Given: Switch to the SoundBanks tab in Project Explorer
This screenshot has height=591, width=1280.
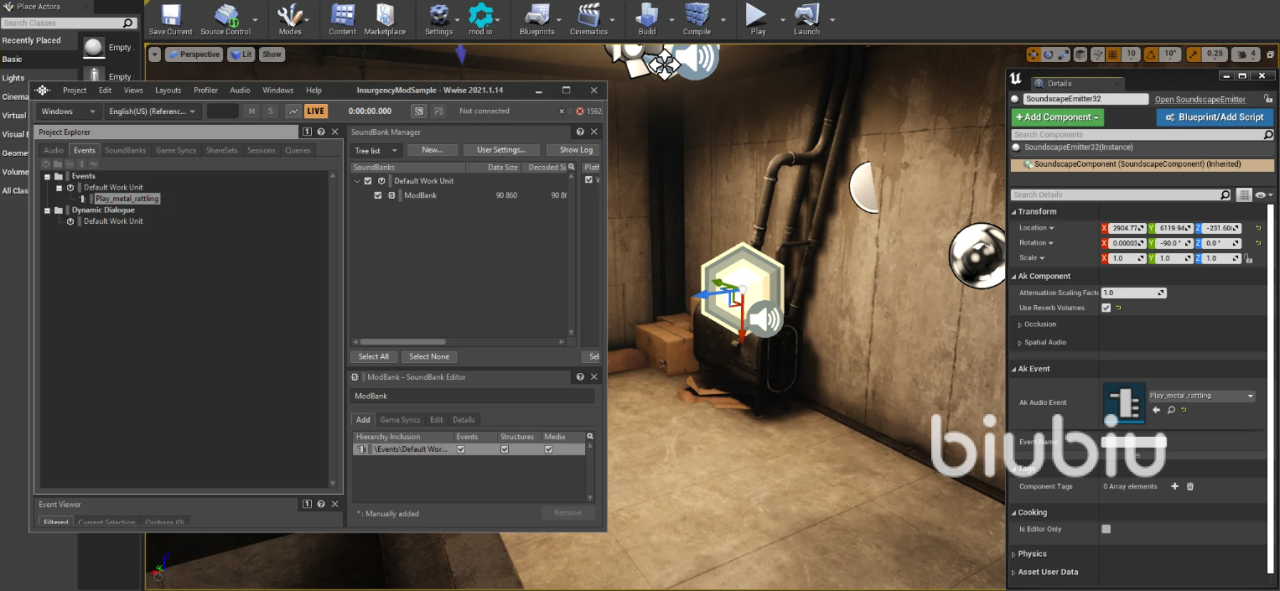Looking at the screenshot, I should [125, 150].
